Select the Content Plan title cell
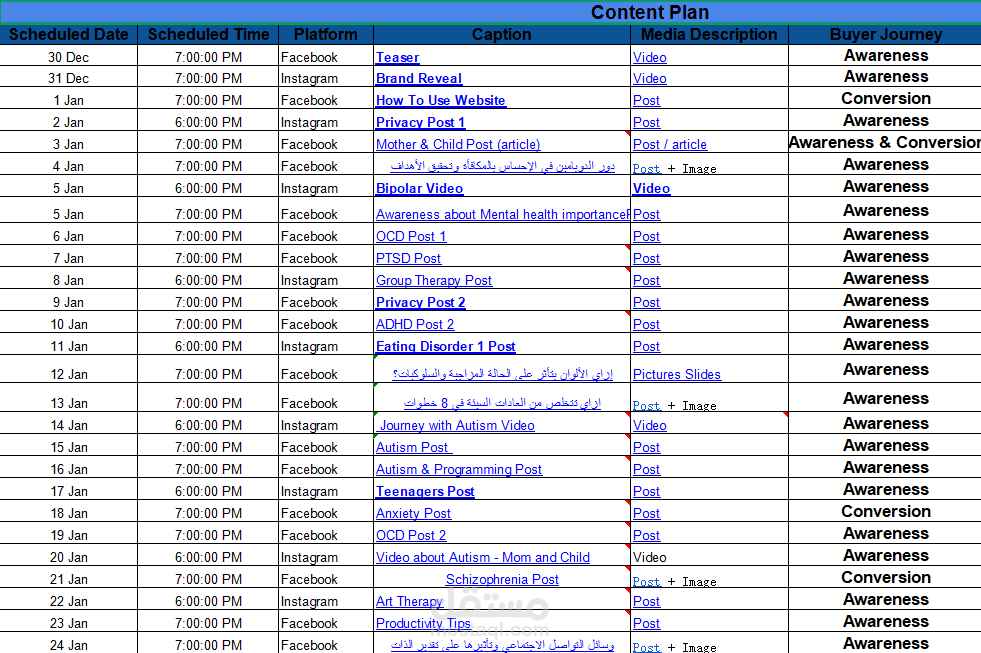The image size is (981, 653). pos(490,13)
